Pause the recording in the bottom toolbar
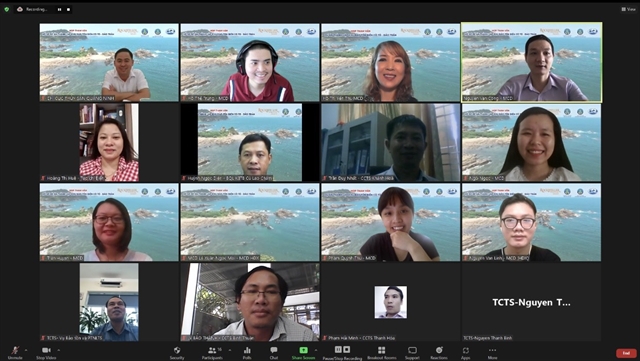 tap(338, 350)
